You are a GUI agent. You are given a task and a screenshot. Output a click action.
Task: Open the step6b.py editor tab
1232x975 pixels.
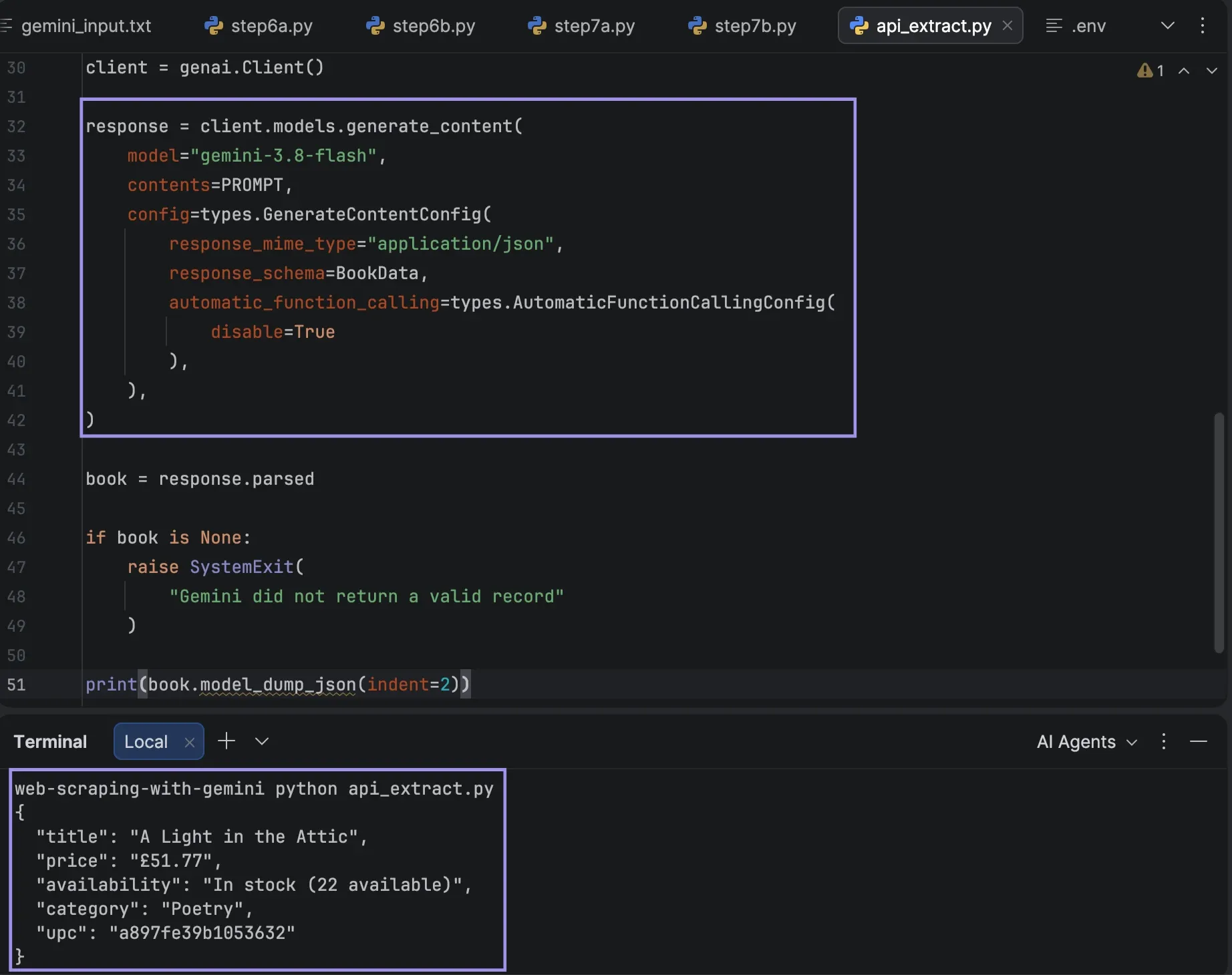point(421,26)
